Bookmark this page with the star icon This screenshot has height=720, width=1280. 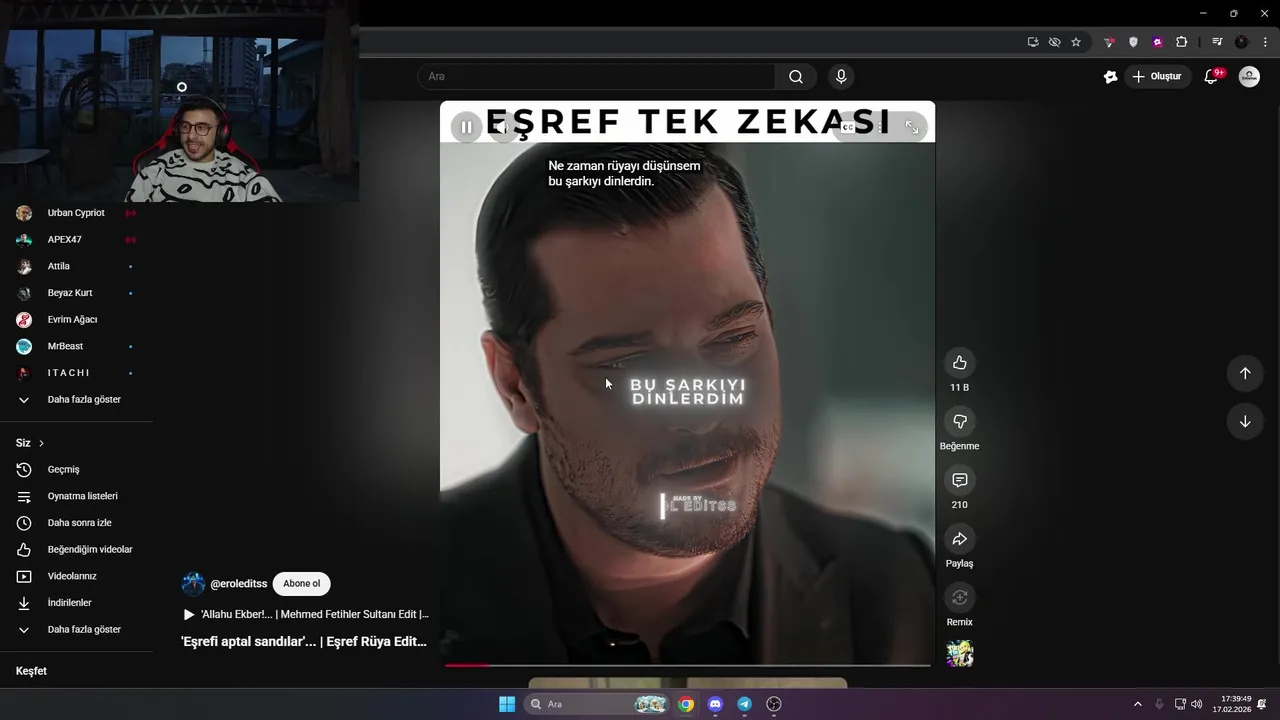click(1076, 42)
